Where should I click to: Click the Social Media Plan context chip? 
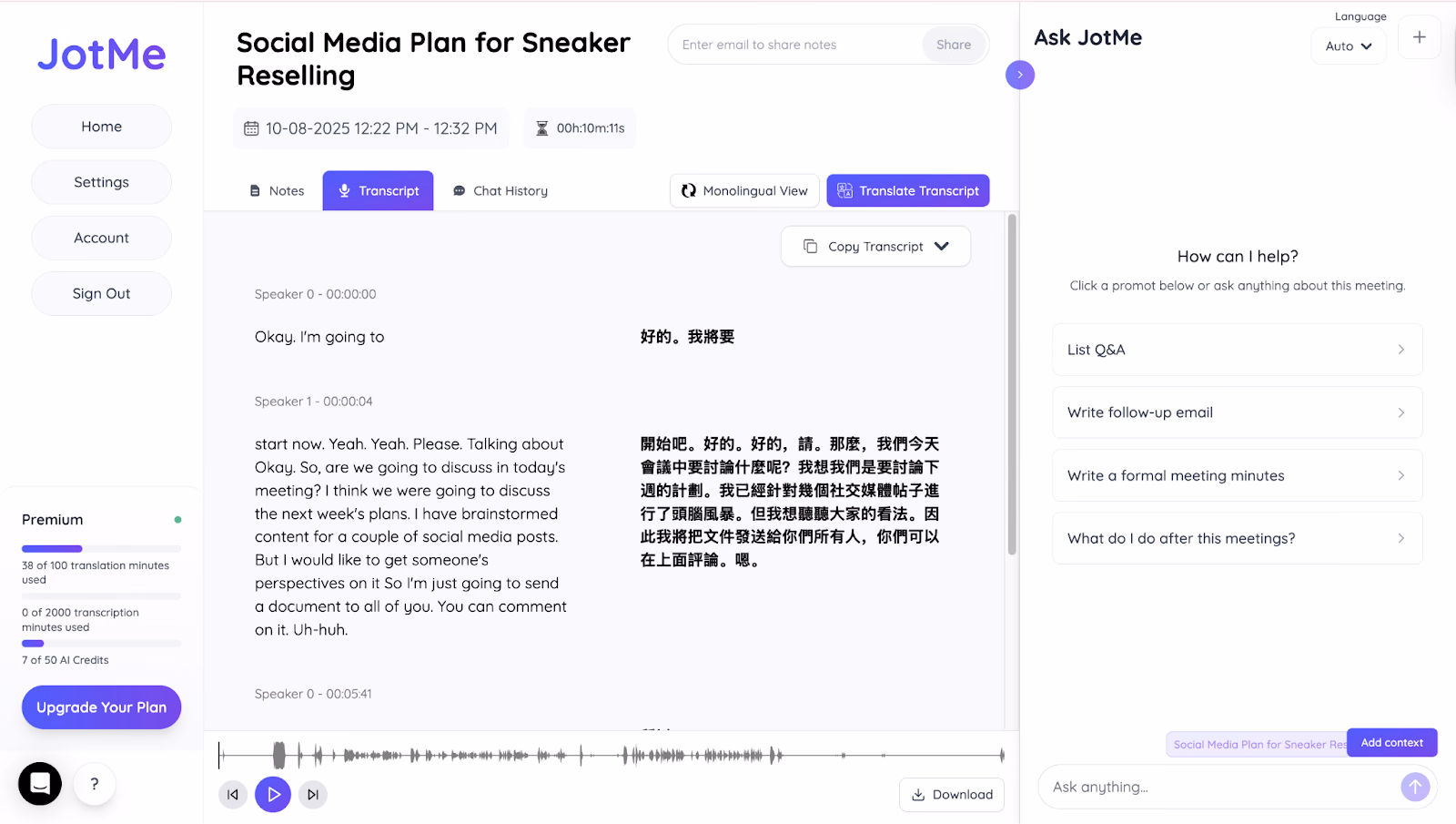[1257, 744]
